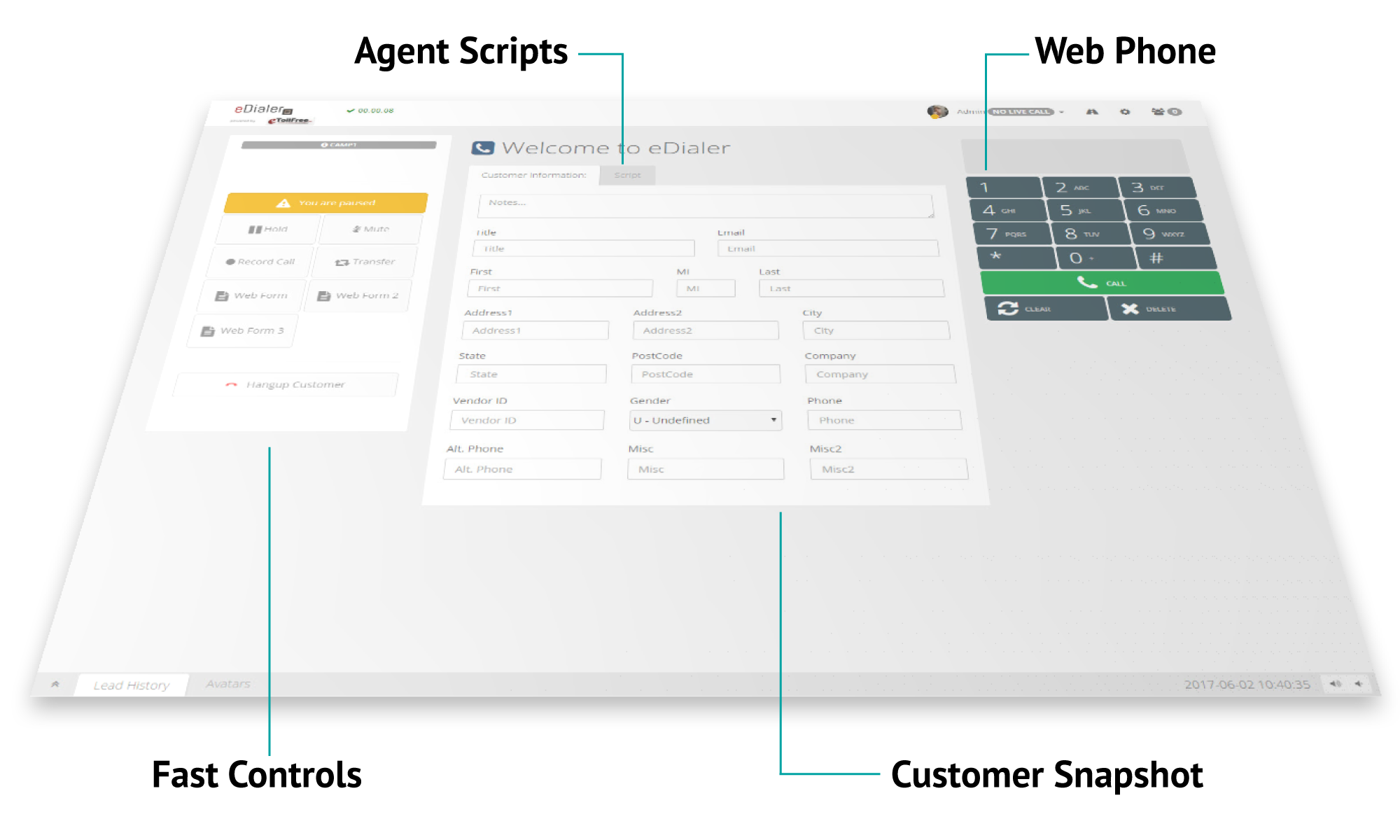The height and width of the screenshot is (840, 1400).
Task: Switch to the Script tab
Action: coord(627,175)
